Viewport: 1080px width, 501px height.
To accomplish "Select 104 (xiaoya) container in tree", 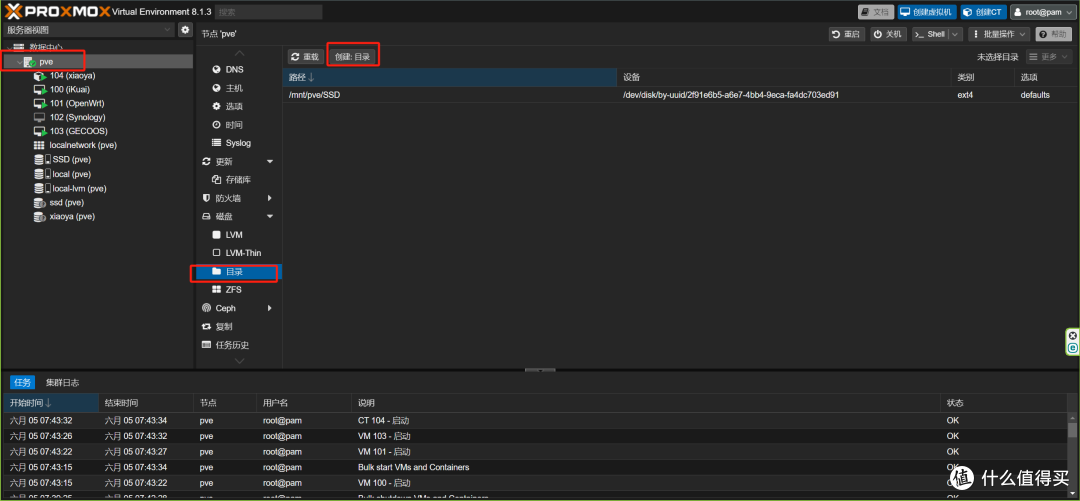I will click(72, 76).
